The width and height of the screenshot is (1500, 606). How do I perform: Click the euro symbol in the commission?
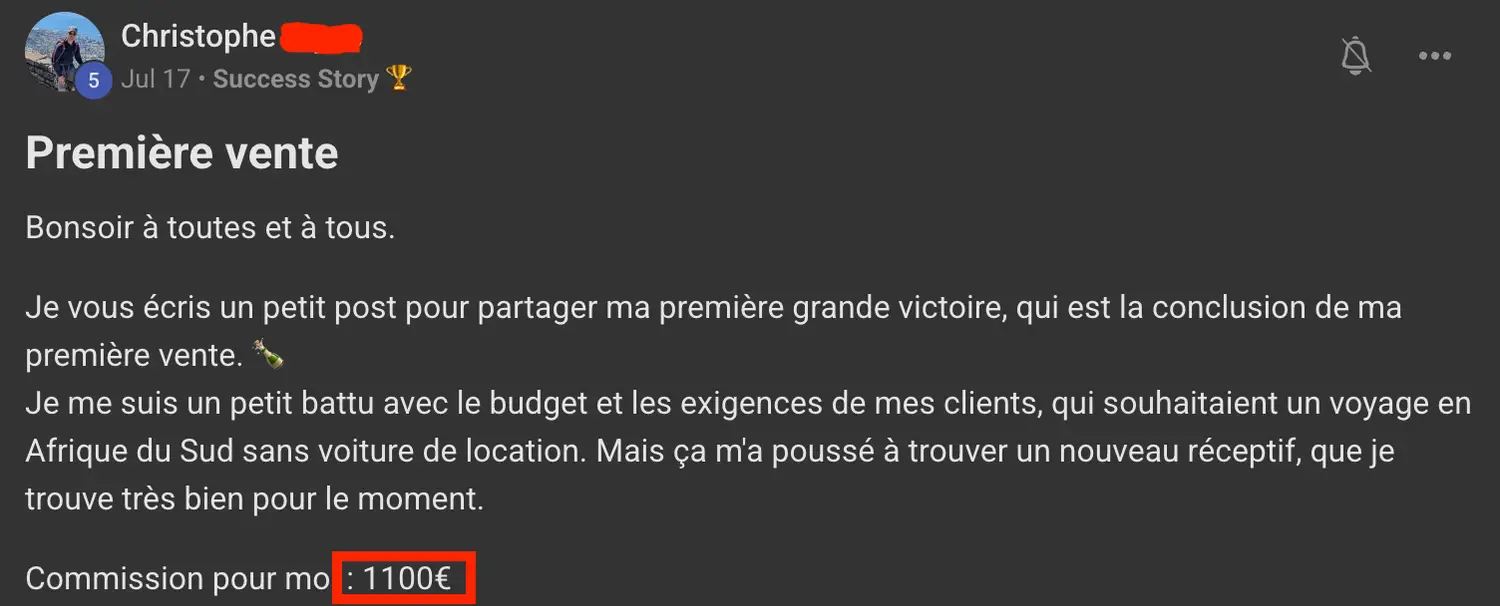[x=440, y=579]
